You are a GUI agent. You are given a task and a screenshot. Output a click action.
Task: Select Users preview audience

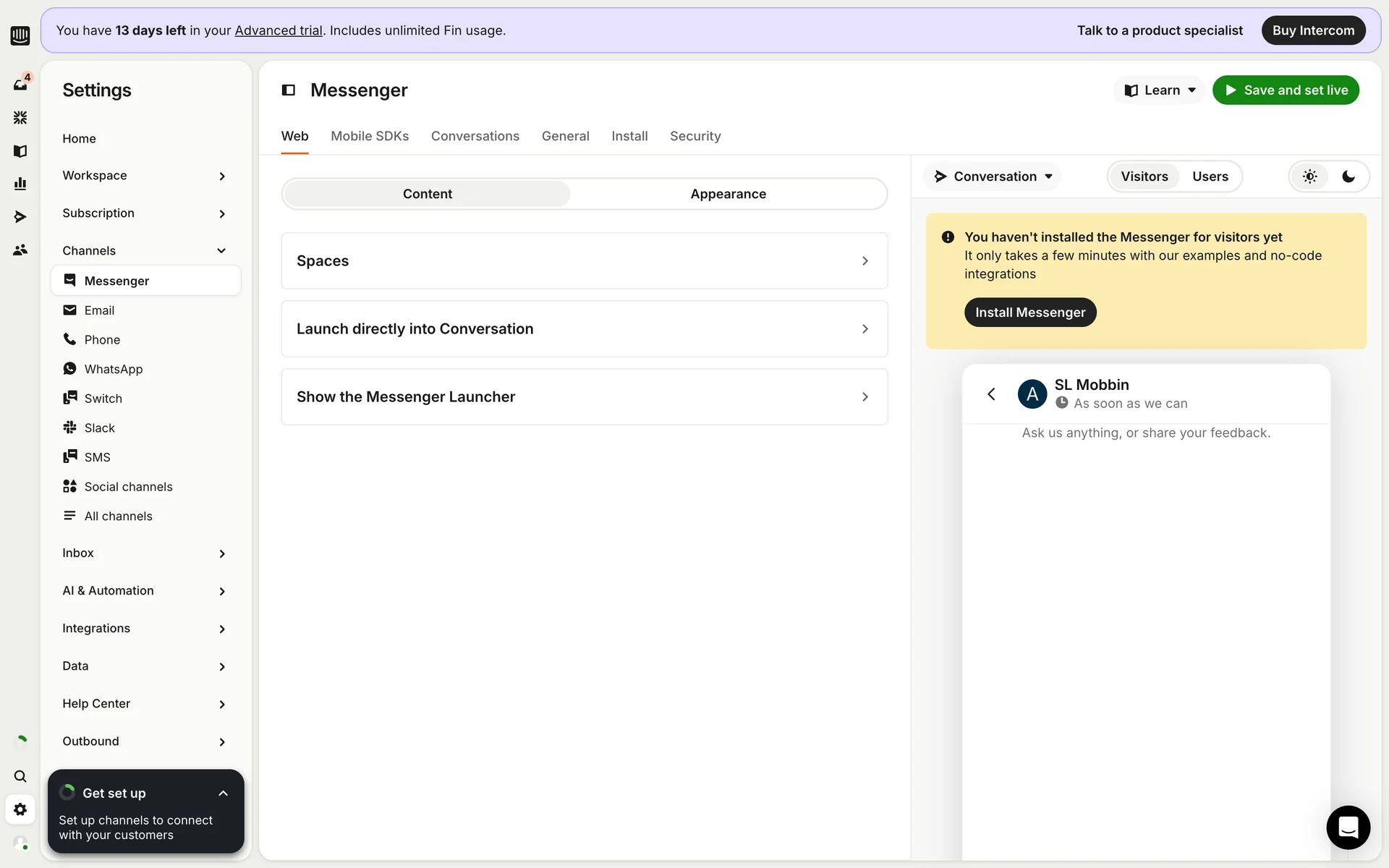(x=1210, y=176)
